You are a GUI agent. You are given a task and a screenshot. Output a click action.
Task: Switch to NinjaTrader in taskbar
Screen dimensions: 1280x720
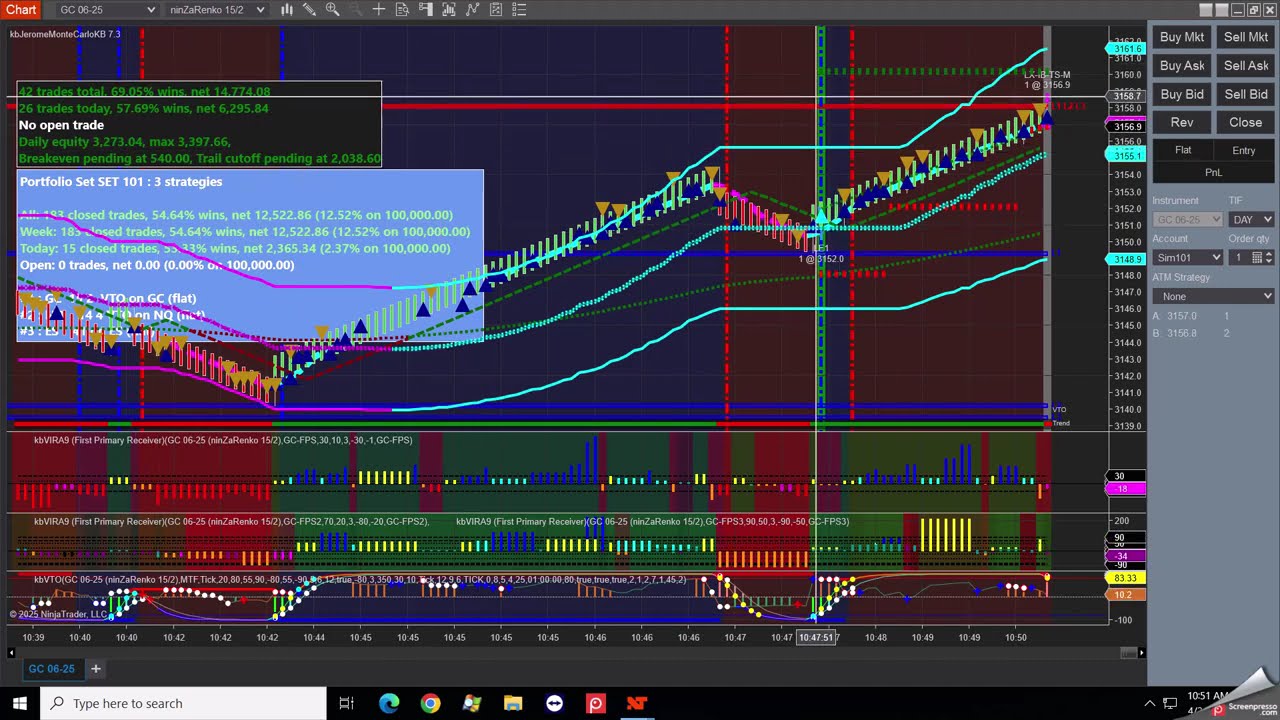point(636,703)
